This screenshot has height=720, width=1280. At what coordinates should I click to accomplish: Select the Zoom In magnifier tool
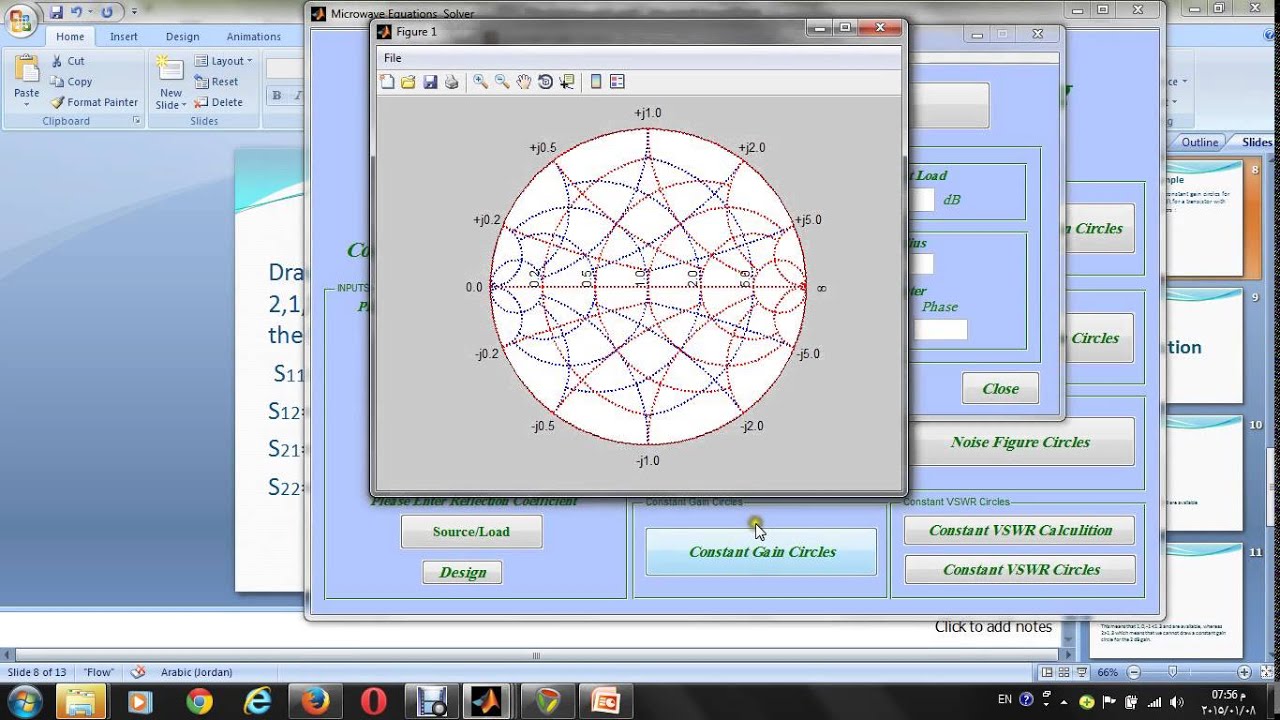[x=480, y=82]
